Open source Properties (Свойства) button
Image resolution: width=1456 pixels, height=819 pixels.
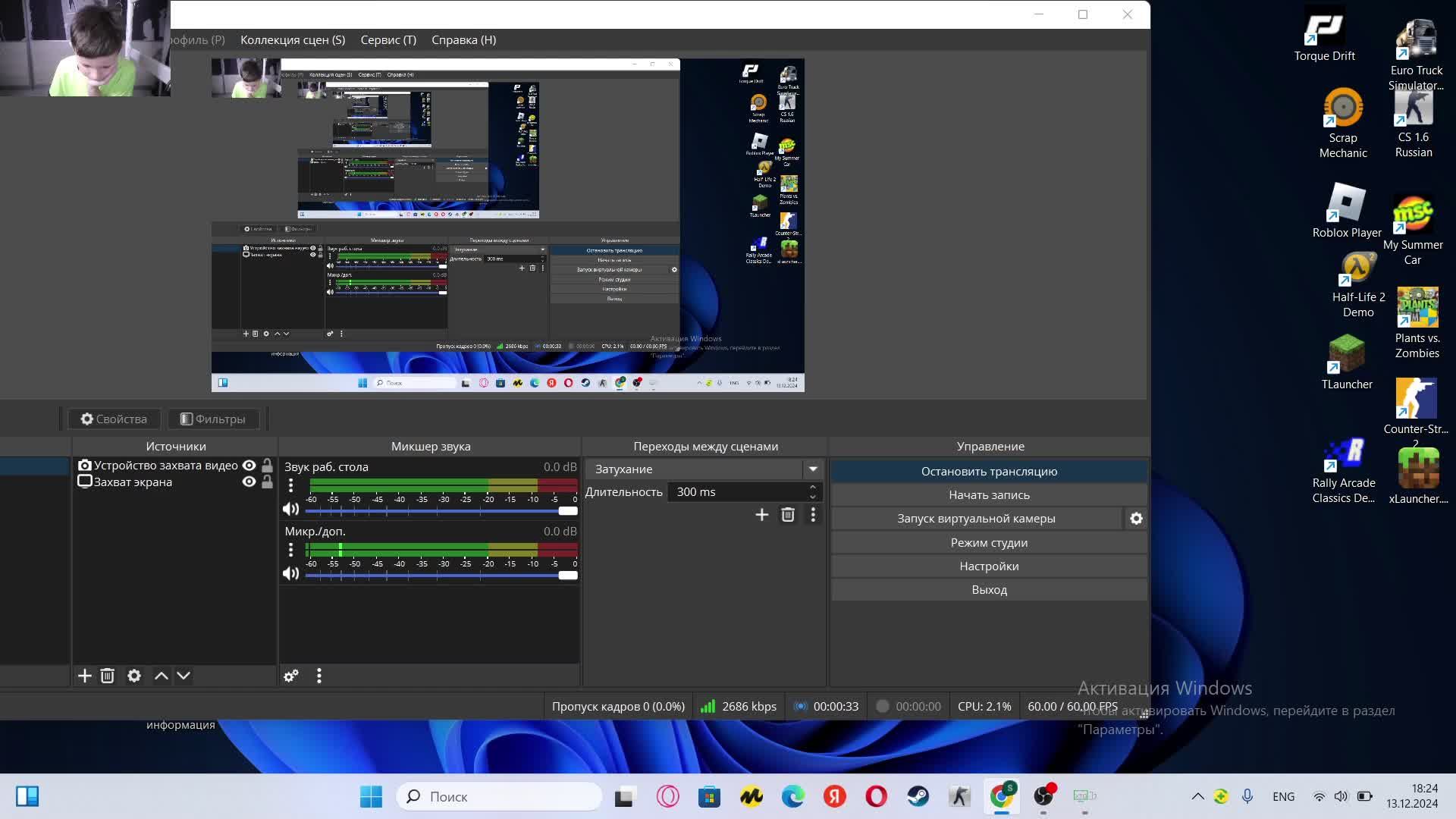(115, 419)
